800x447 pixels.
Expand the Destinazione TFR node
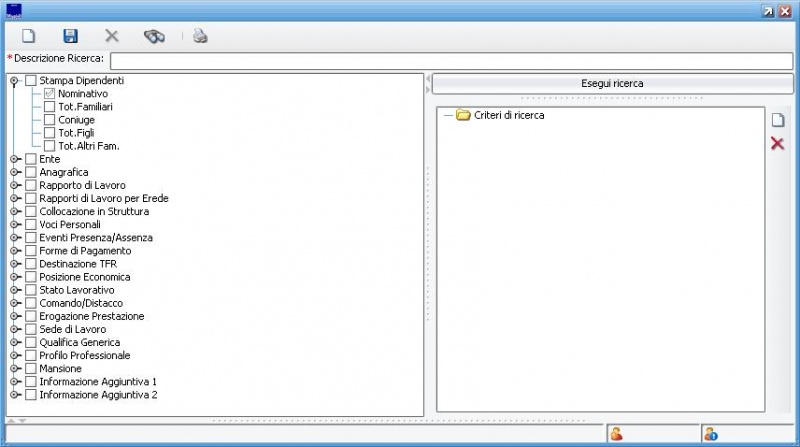click(14, 264)
